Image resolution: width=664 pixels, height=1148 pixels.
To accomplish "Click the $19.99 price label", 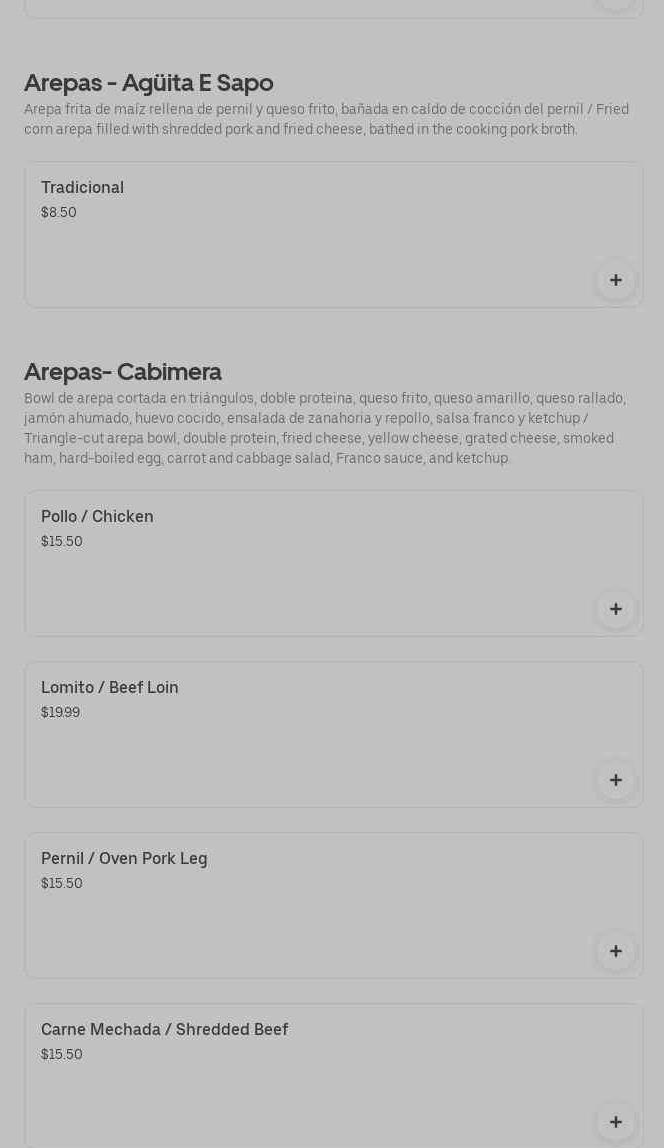I will click(x=60, y=713).
